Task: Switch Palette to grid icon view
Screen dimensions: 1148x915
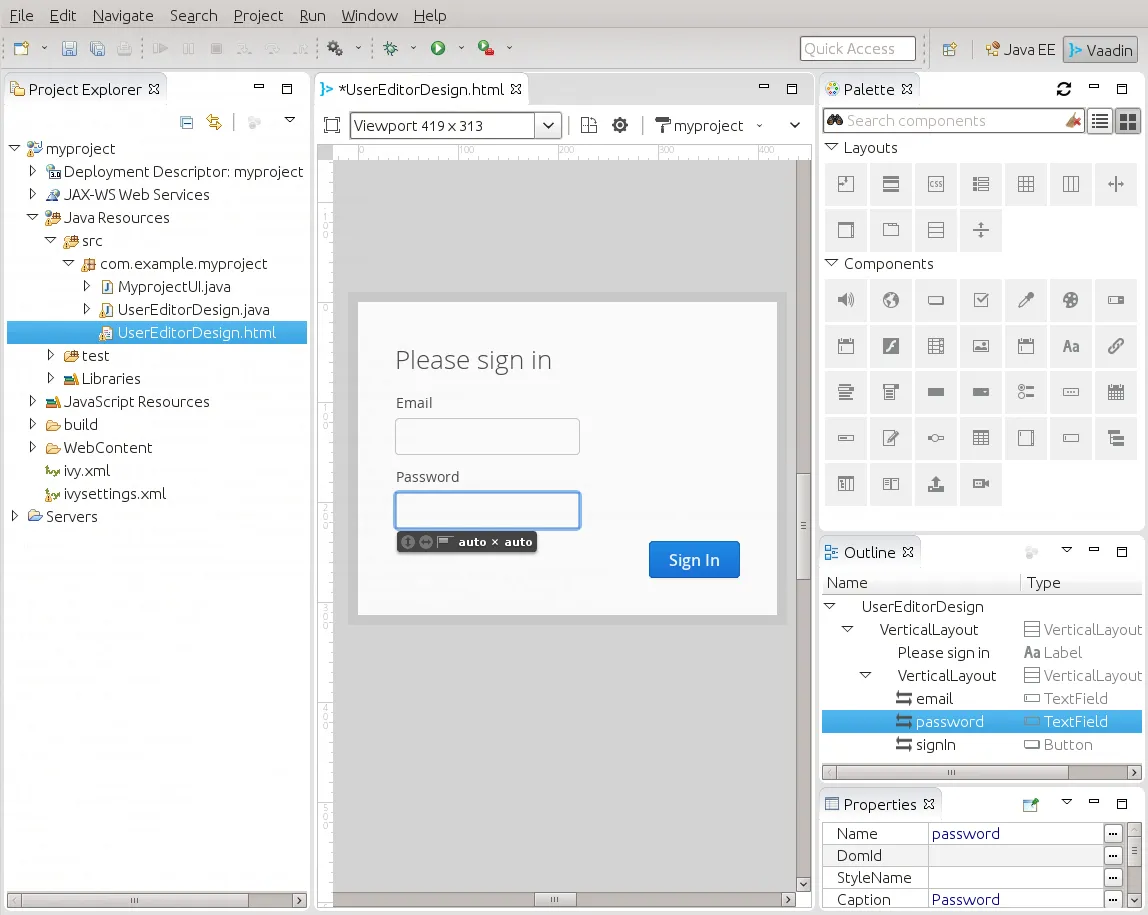Action: [1128, 121]
